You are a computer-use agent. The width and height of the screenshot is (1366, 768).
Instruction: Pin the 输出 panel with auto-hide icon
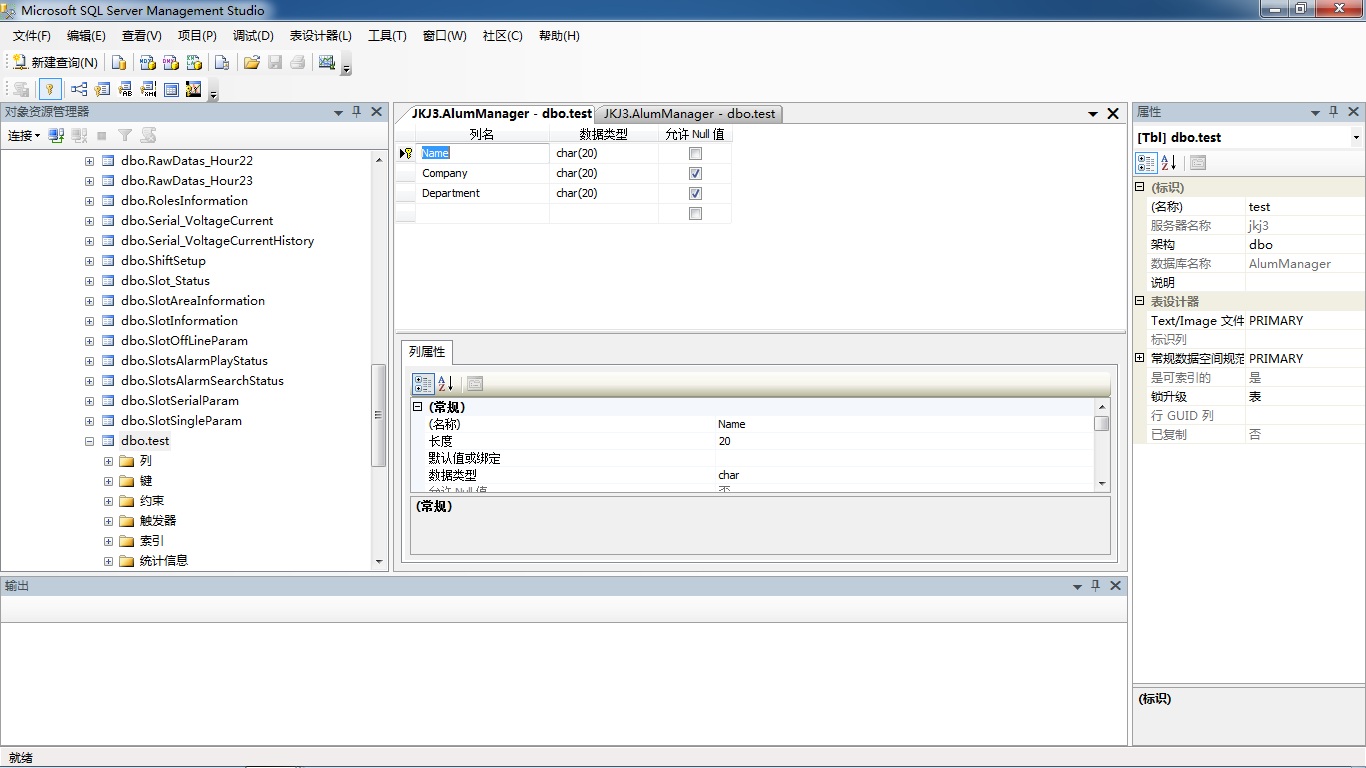click(1095, 586)
